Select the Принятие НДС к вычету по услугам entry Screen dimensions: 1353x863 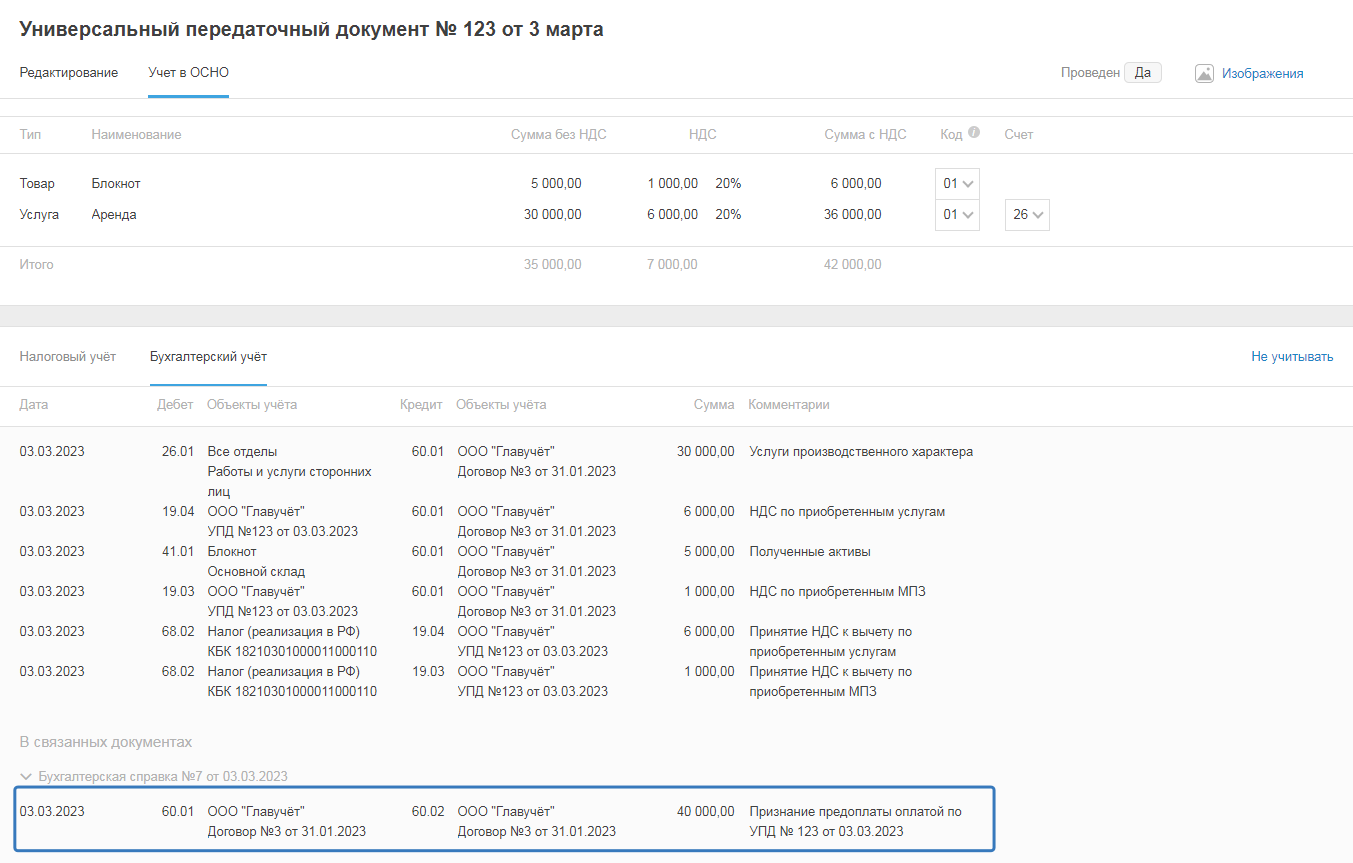(x=830, y=641)
